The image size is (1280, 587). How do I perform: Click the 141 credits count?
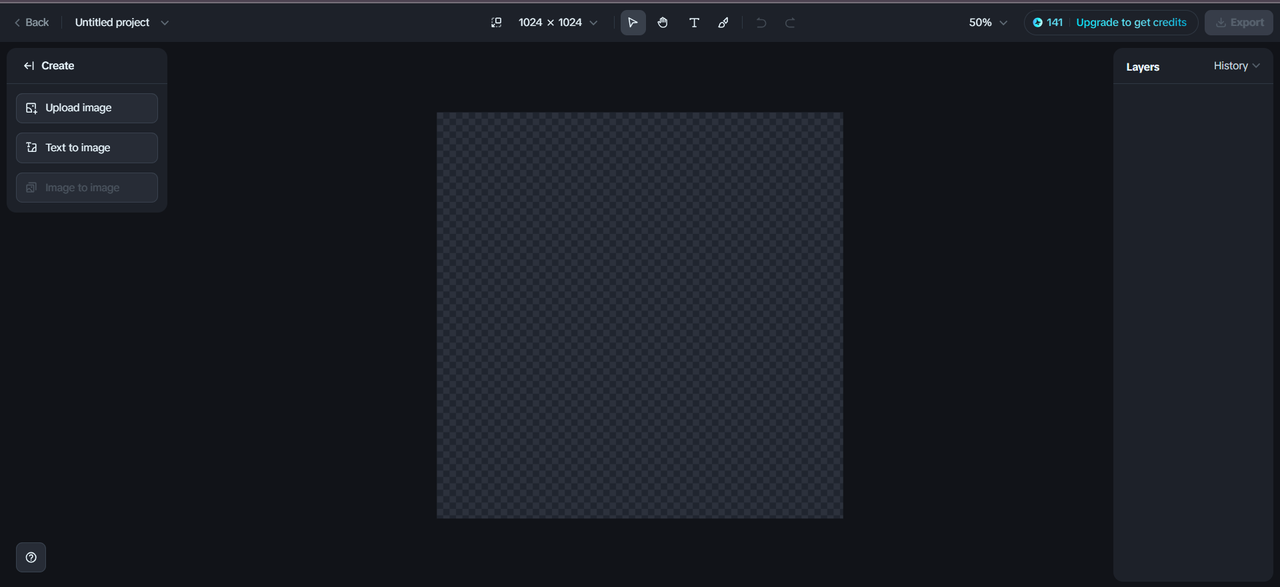tap(1055, 22)
